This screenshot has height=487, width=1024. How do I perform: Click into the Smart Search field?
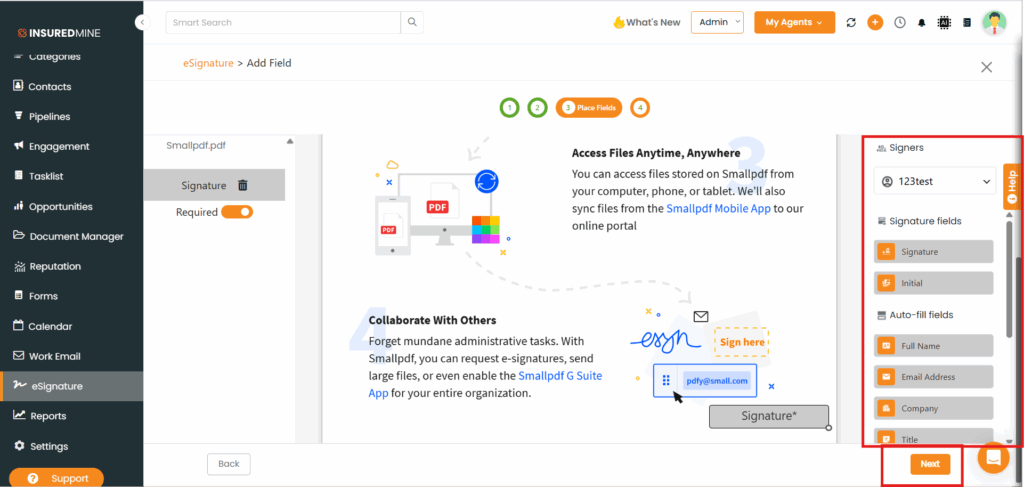(x=283, y=22)
